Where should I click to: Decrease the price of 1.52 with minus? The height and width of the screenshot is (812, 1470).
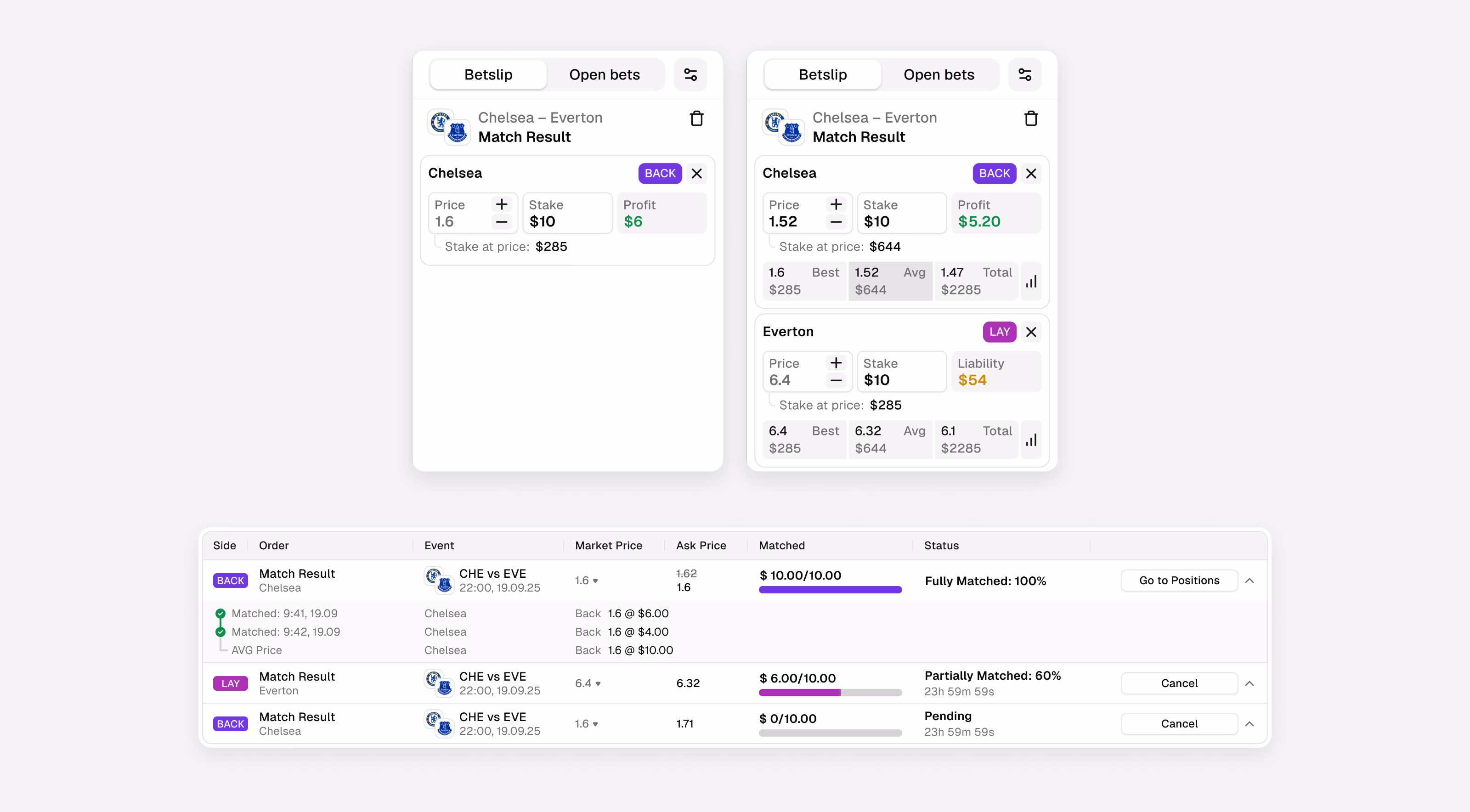click(x=836, y=222)
